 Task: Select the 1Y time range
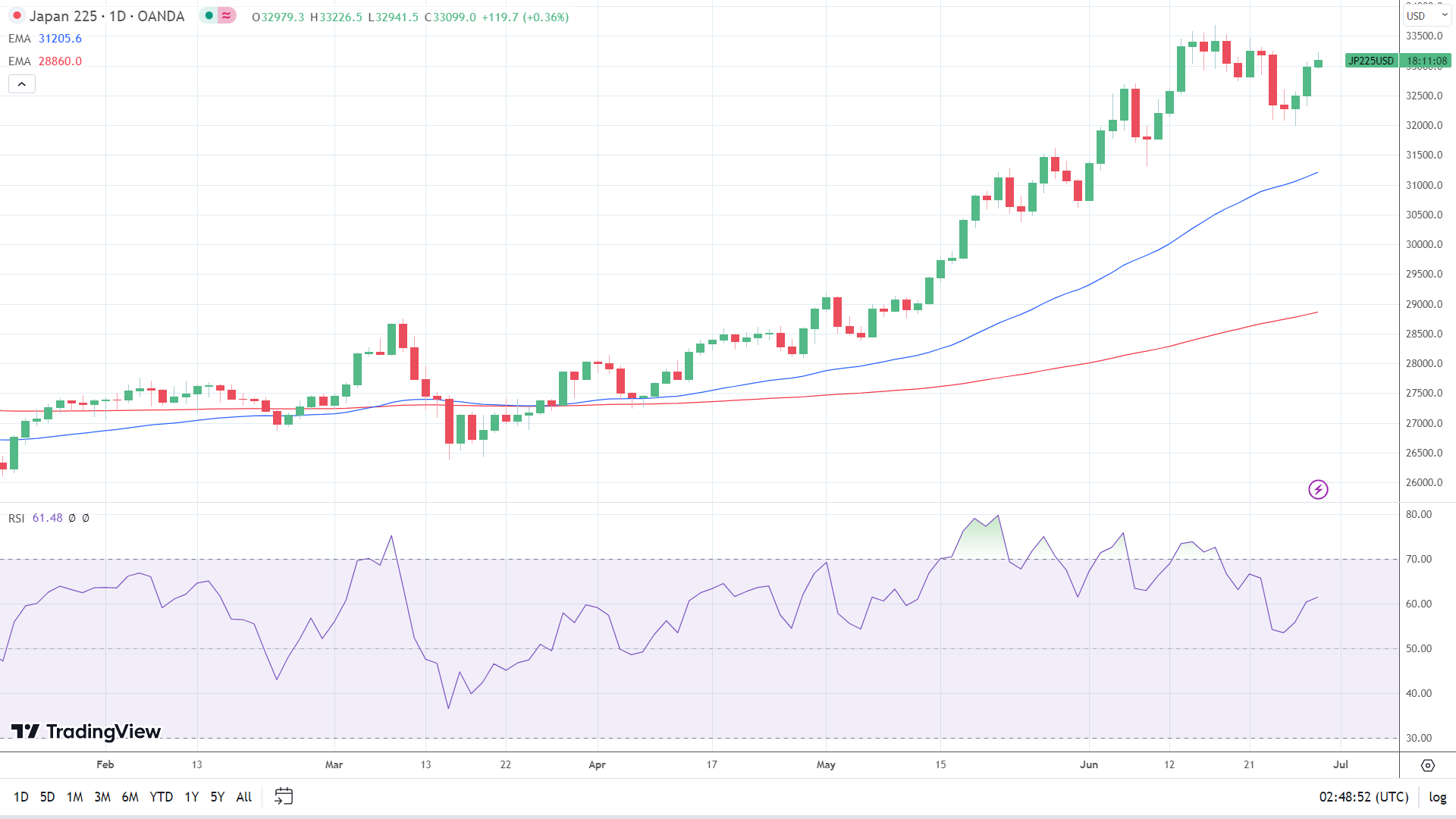(192, 797)
